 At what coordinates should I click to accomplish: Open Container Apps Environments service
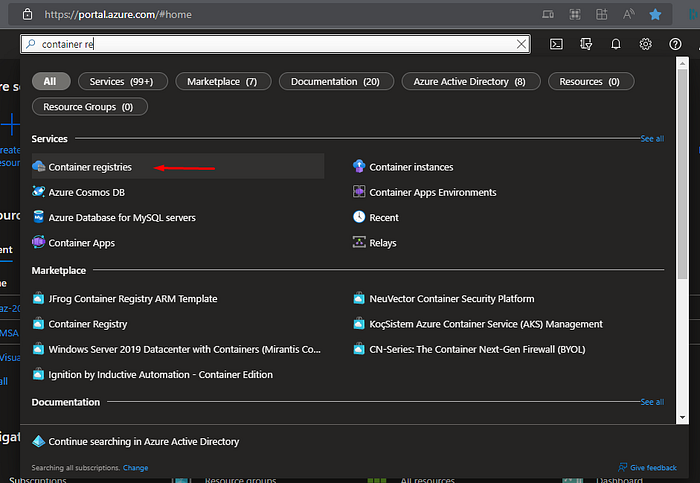[433, 192]
